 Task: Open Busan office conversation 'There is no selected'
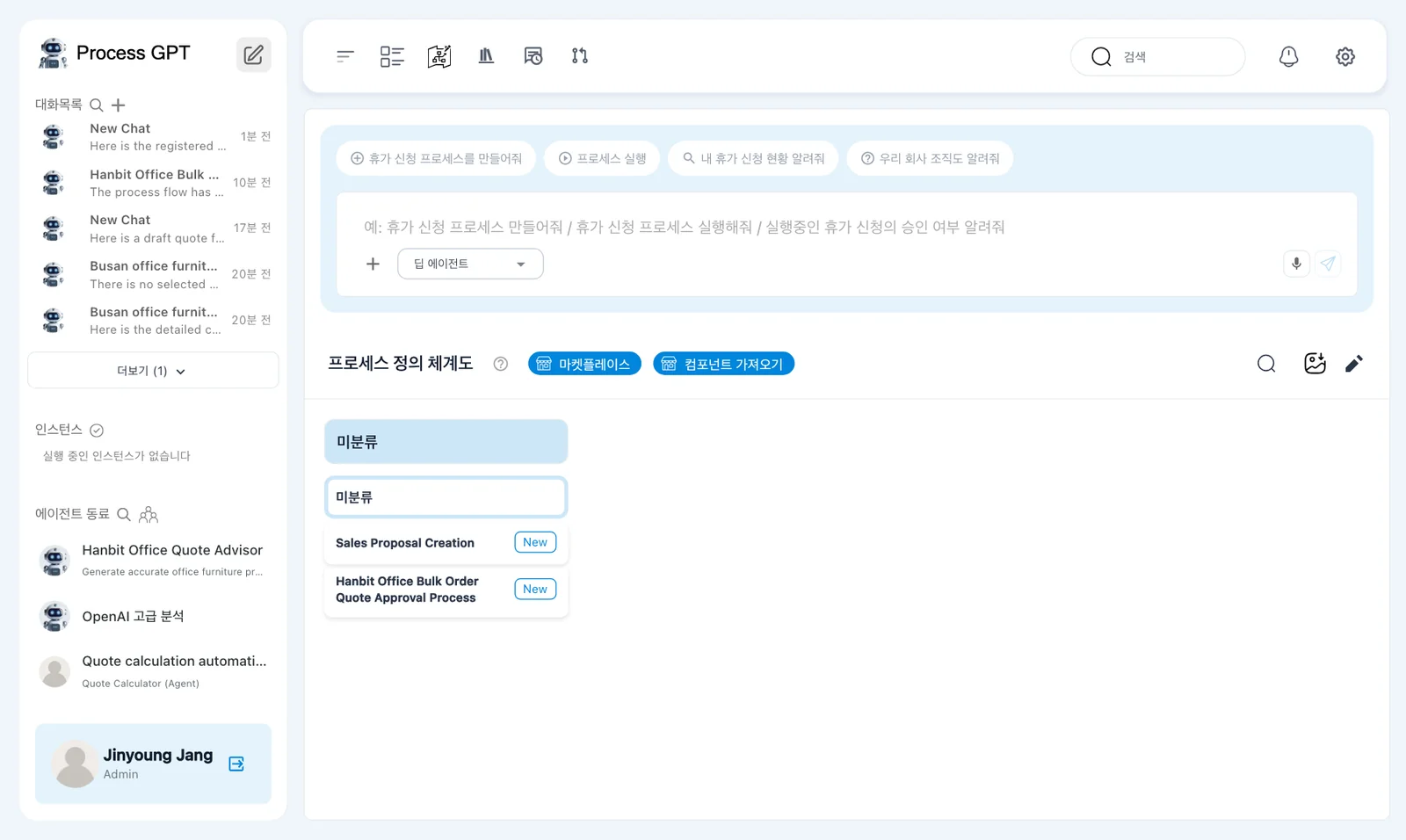[154, 275]
